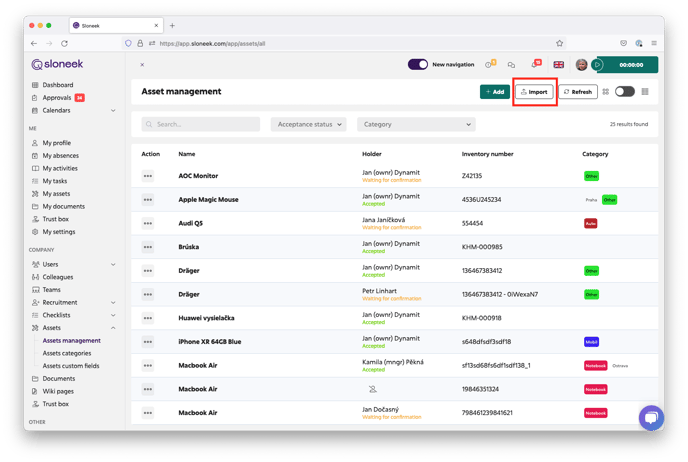Image resolution: width=688 pixels, height=462 pixels.
Task: Open actions menu for Brúska
Action: pos(148,247)
